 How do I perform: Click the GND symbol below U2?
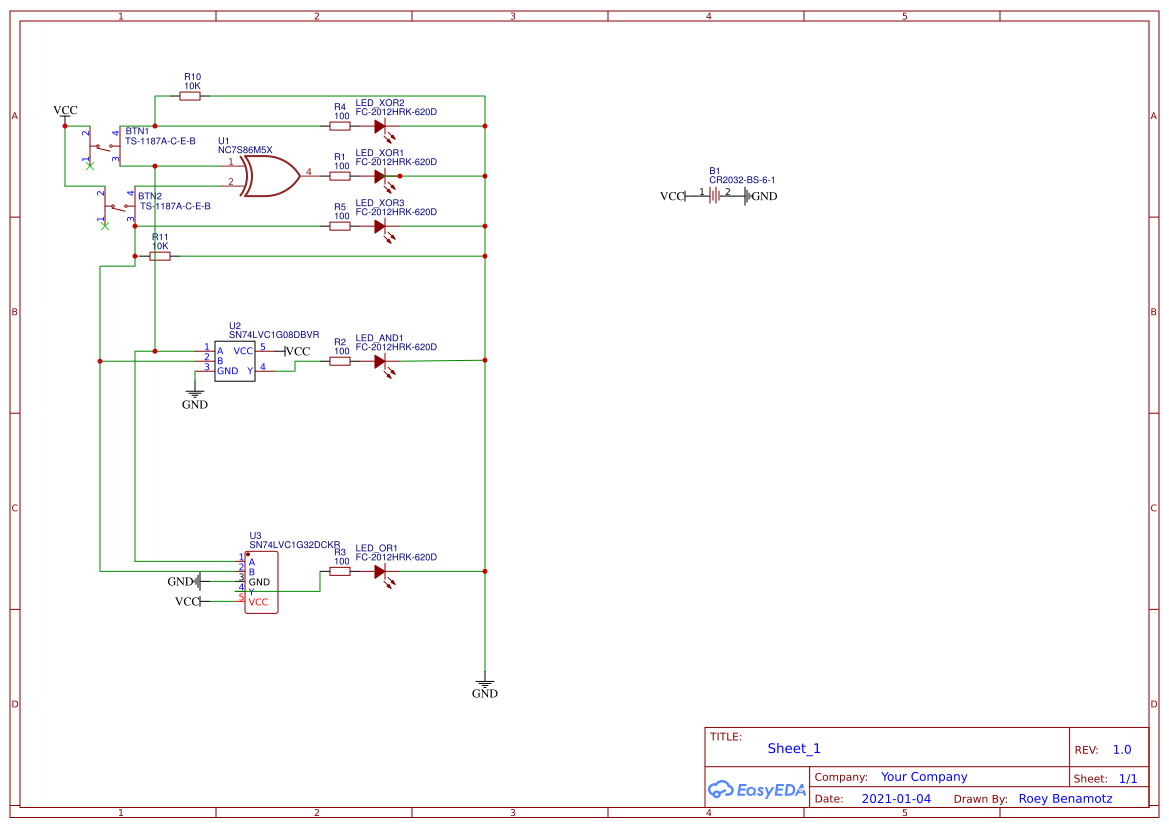point(195,392)
